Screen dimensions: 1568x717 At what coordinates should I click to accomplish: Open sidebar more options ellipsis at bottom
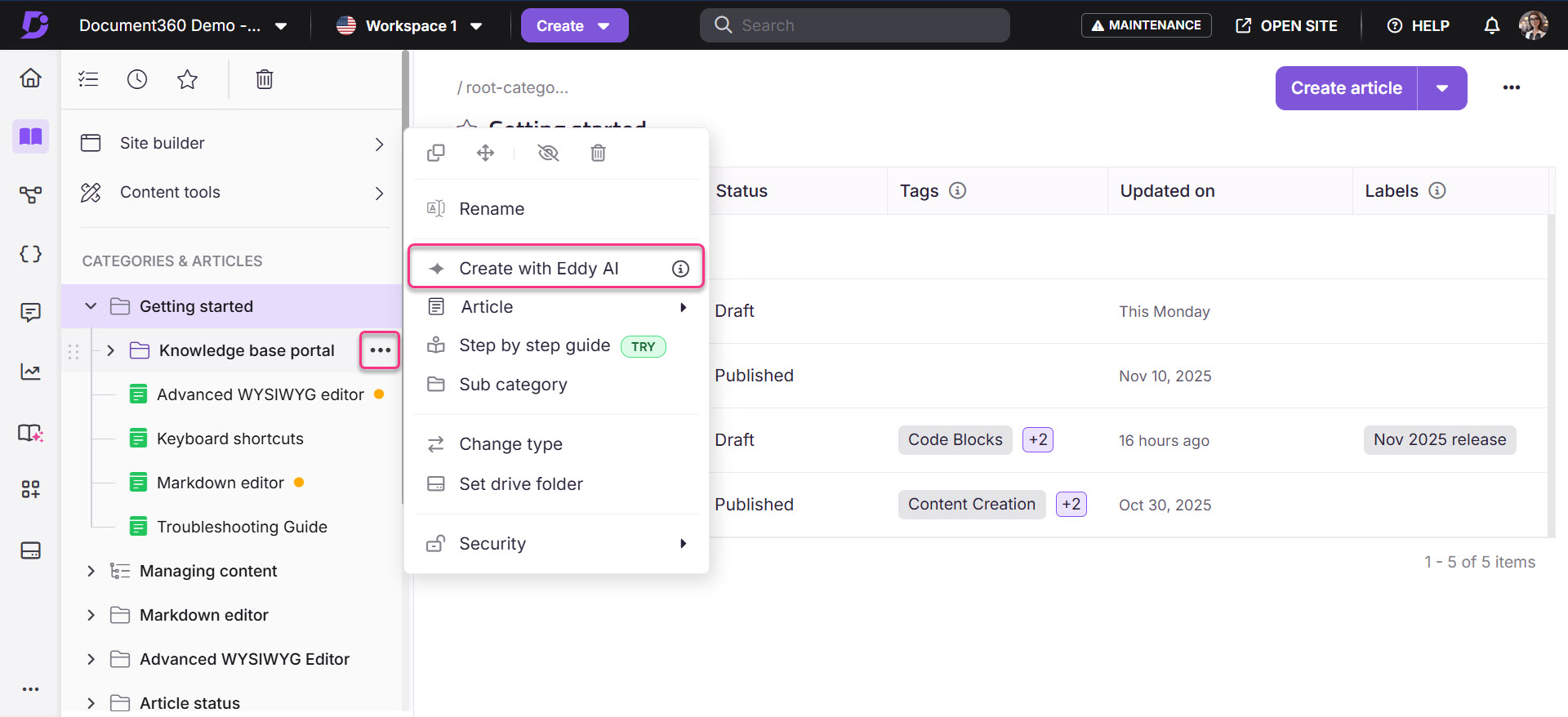click(30, 689)
